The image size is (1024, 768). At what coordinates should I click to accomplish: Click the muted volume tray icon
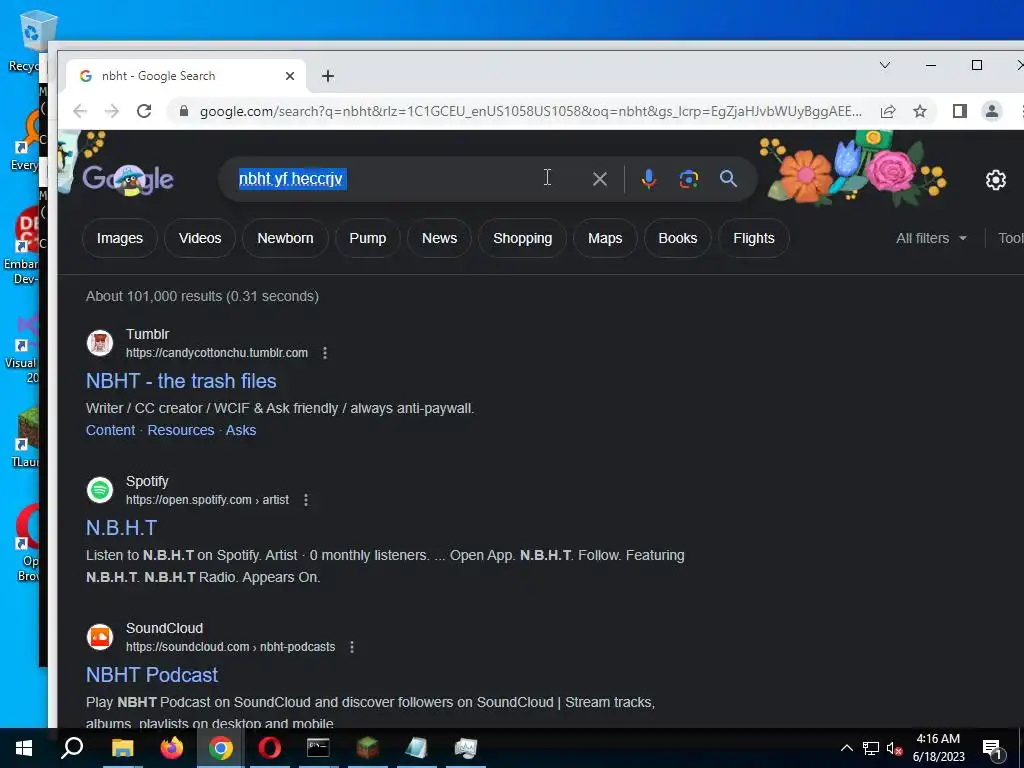click(x=894, y=748)
